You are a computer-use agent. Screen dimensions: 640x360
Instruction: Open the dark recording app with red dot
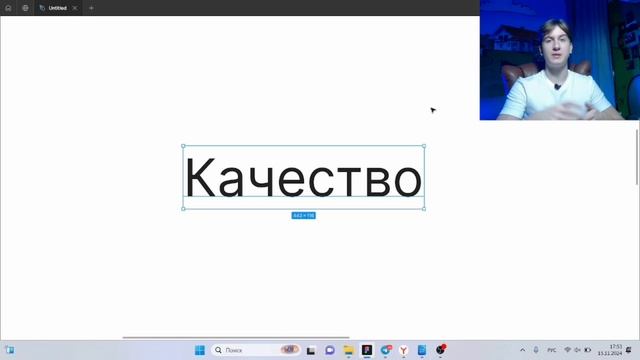(440, 350)
